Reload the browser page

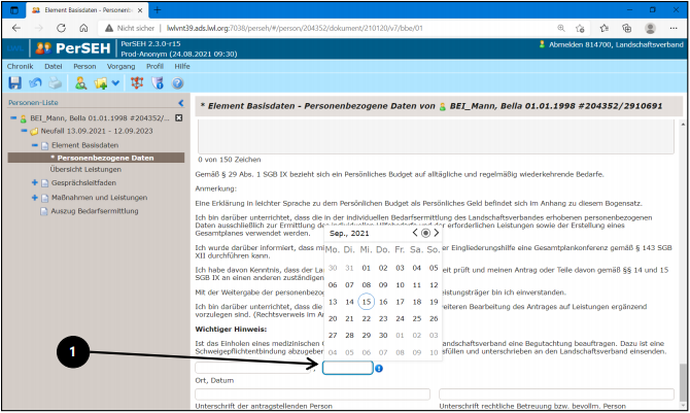61,28
